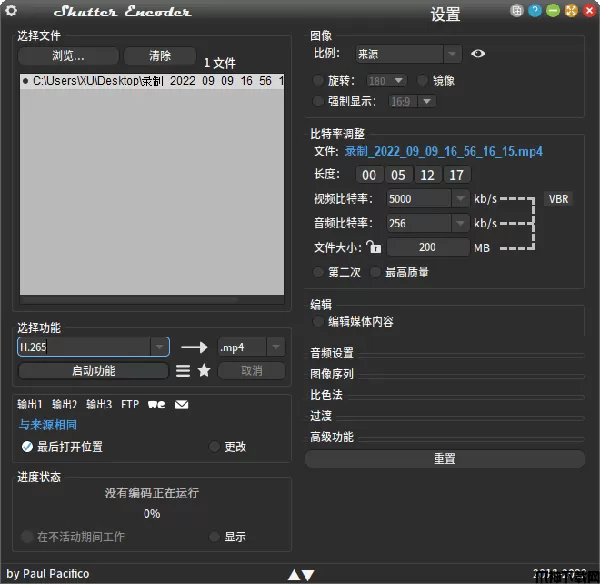Click the 浏览... browse button

click(x=68, y=56)
